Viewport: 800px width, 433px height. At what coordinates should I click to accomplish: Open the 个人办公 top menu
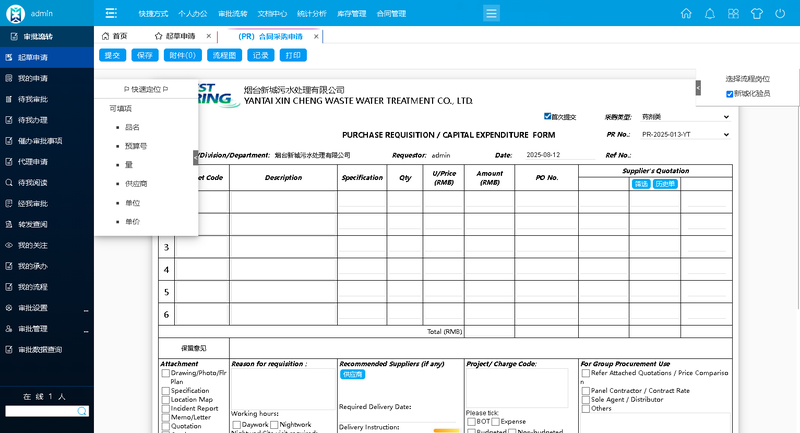[193, 14]
